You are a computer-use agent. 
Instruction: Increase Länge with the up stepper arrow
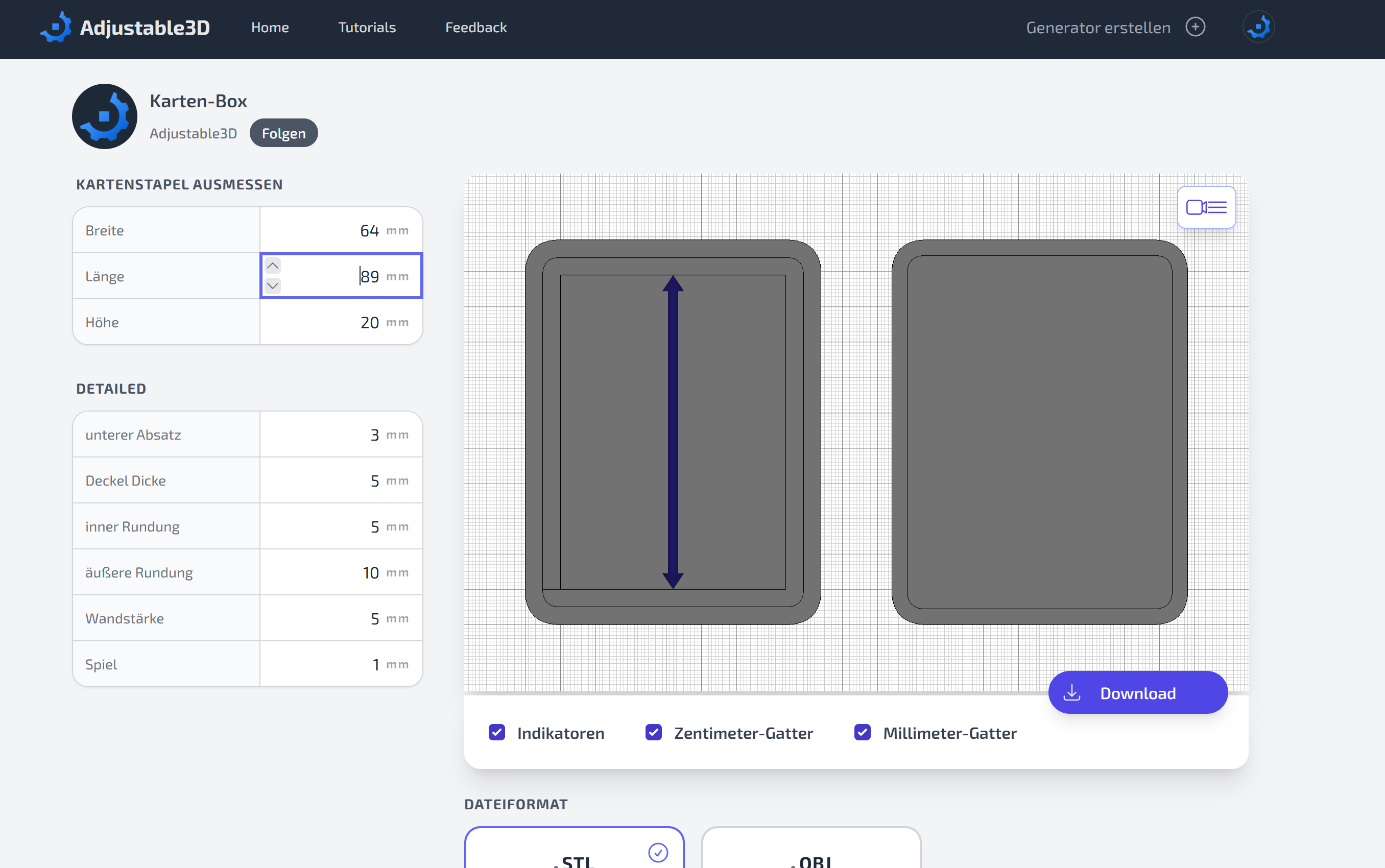(x=273, y=265)
